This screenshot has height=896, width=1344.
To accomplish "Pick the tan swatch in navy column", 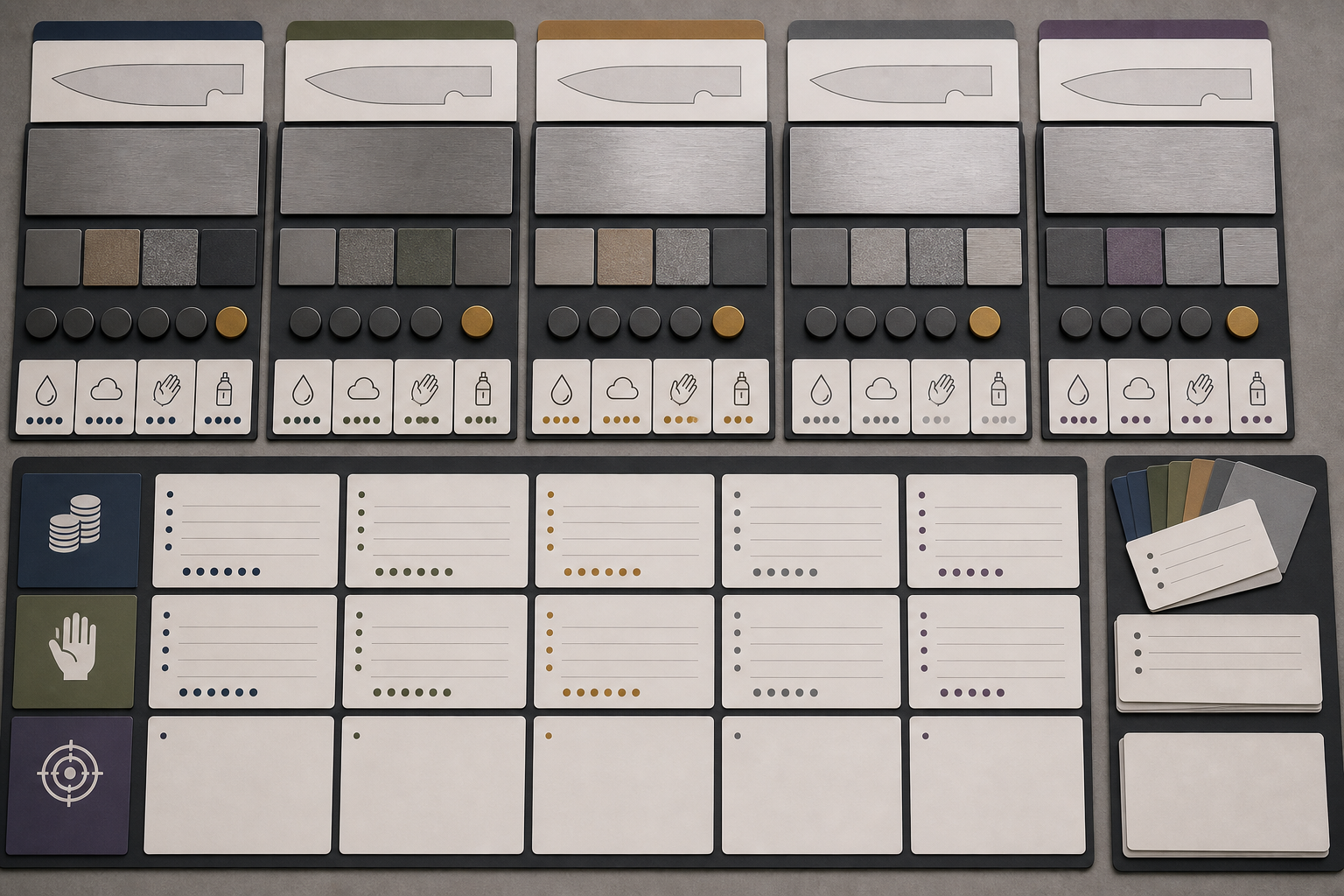I will pyautogui.click(x=111, y=257).
